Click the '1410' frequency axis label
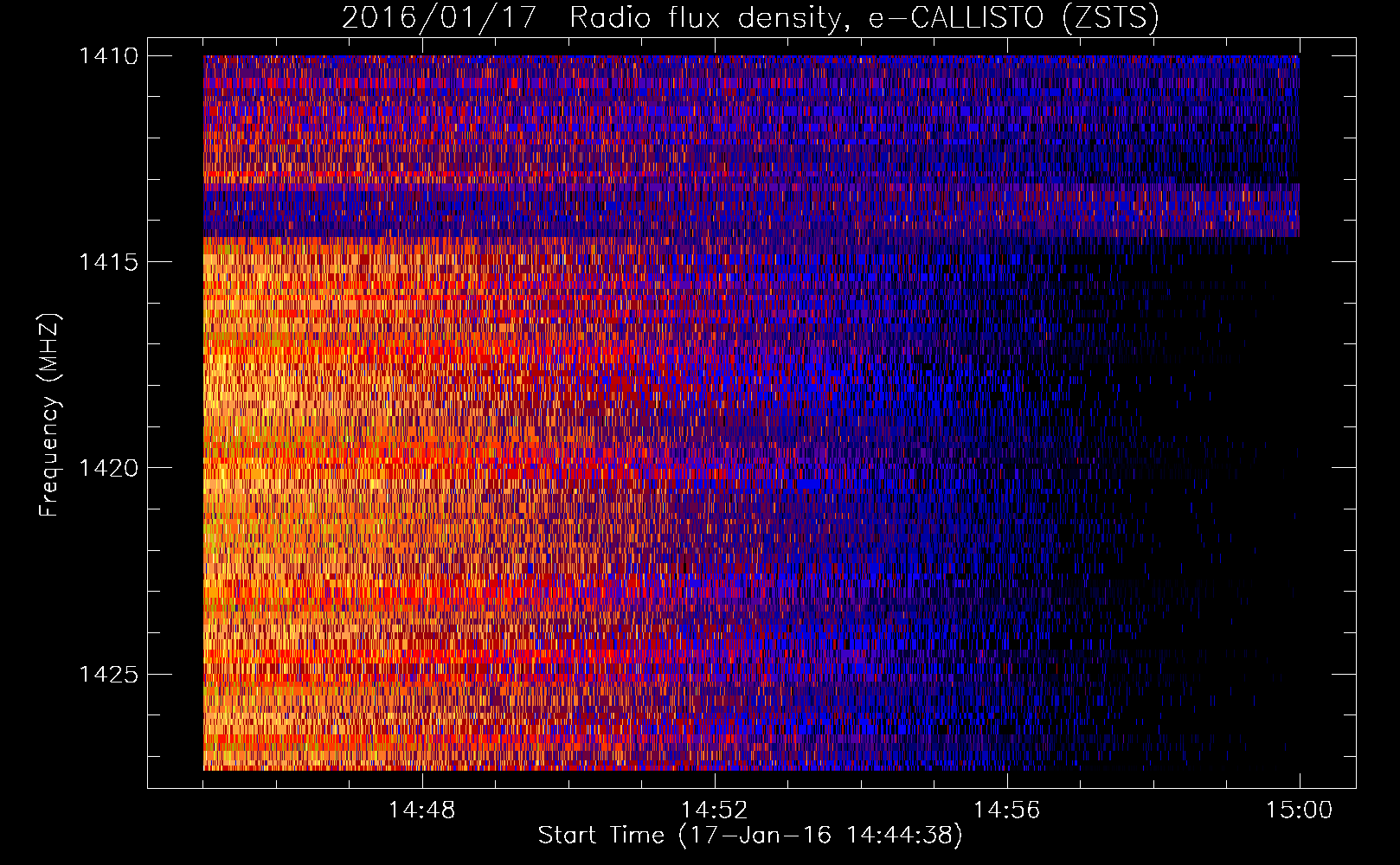The image size is (1400, 865). pos(108,56)
